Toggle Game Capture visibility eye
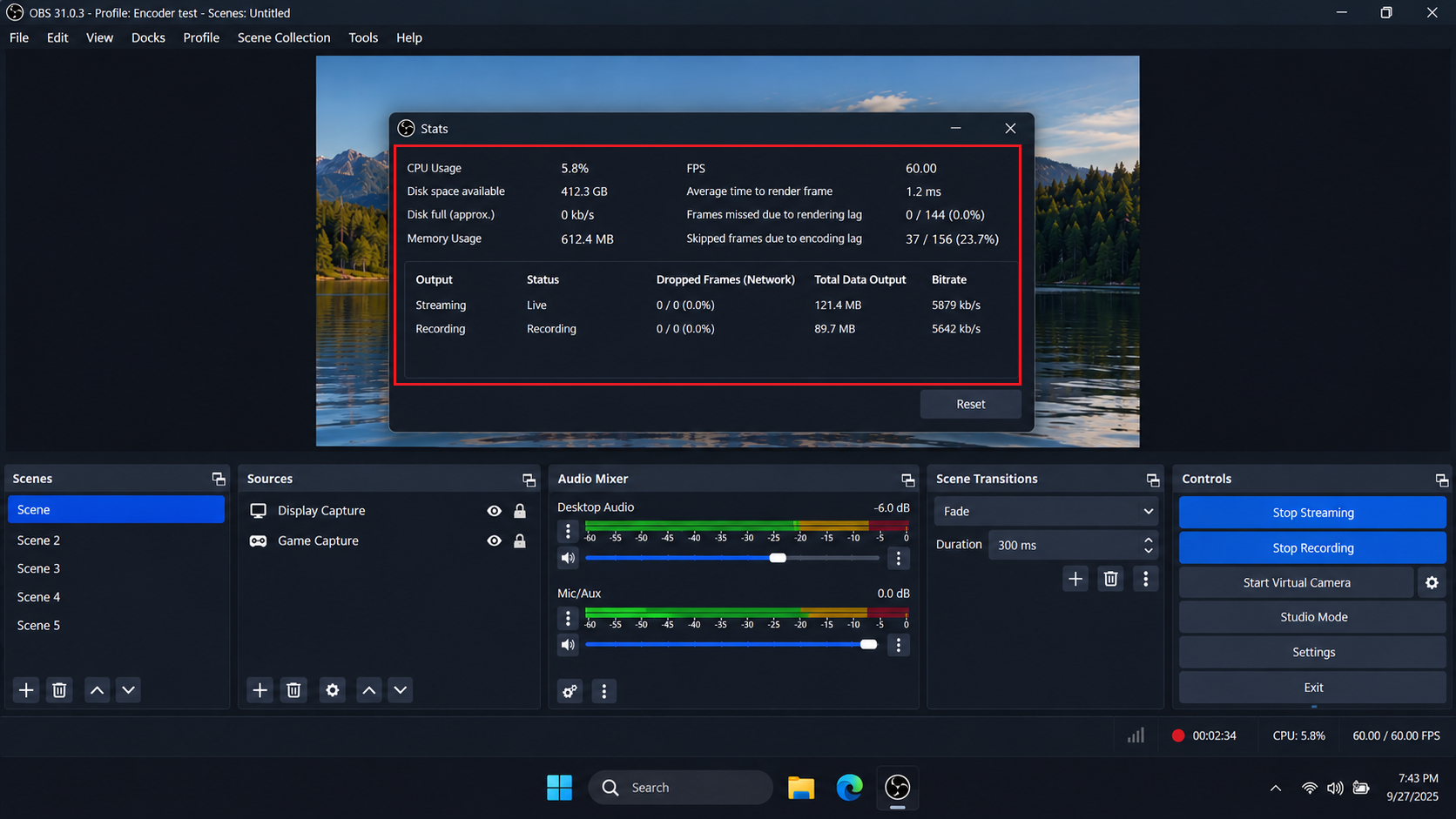1456x819 pixels. pyautogui.click(x=494, y=540)
